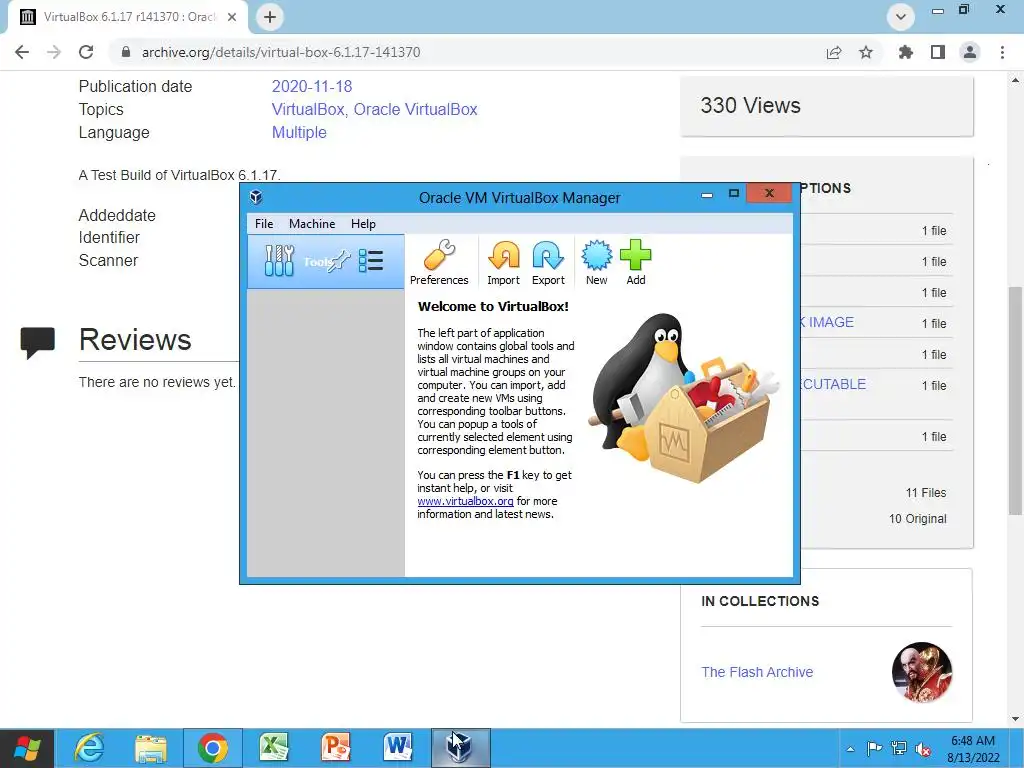This screenshot has height=768, width=1024.
Task: Select the Tools item in VirtualBox sidebar
Action: pos(326,261)
